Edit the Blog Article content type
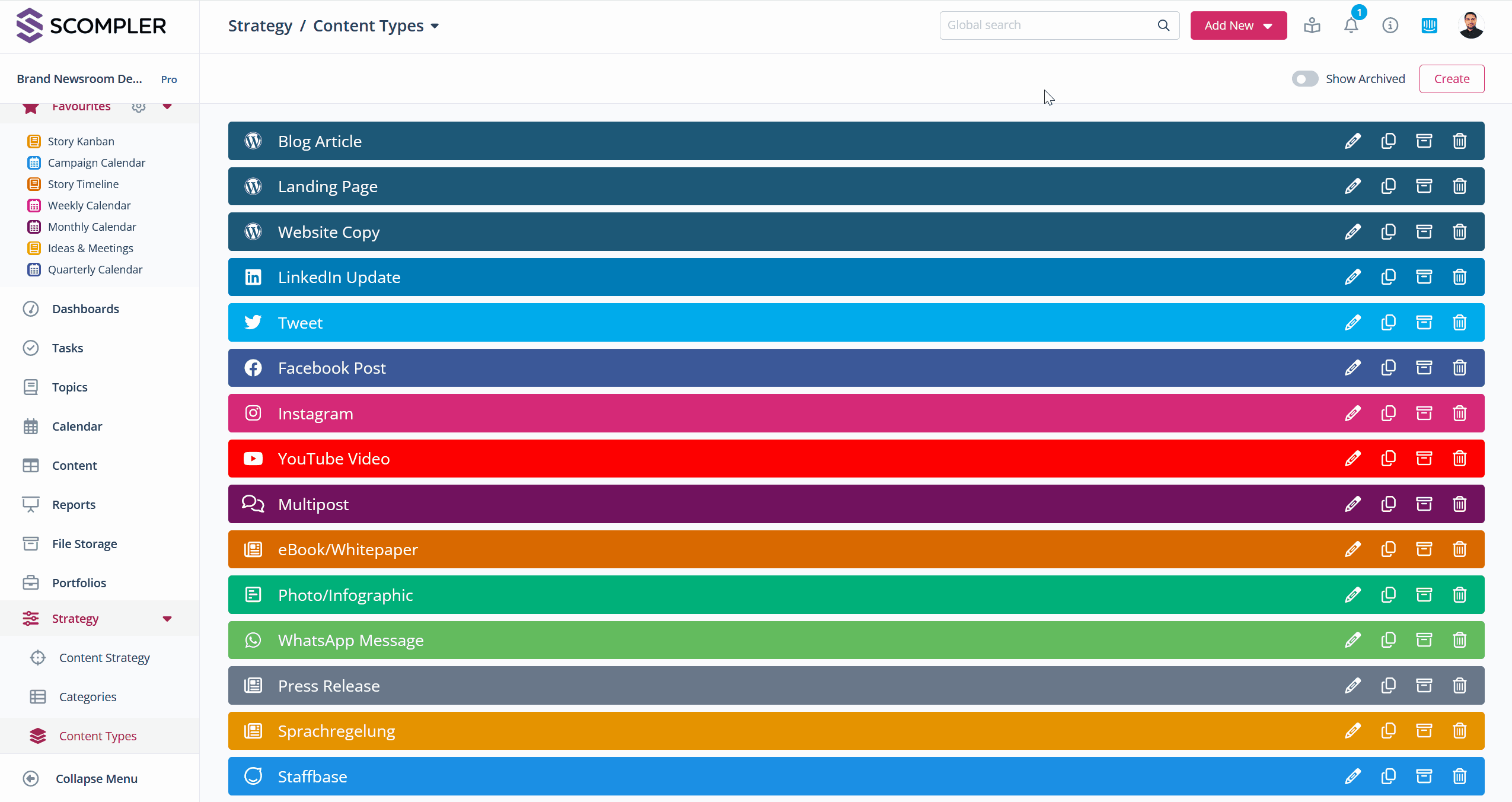This screenshot has width=1512, height=802. click(1352, 141)
